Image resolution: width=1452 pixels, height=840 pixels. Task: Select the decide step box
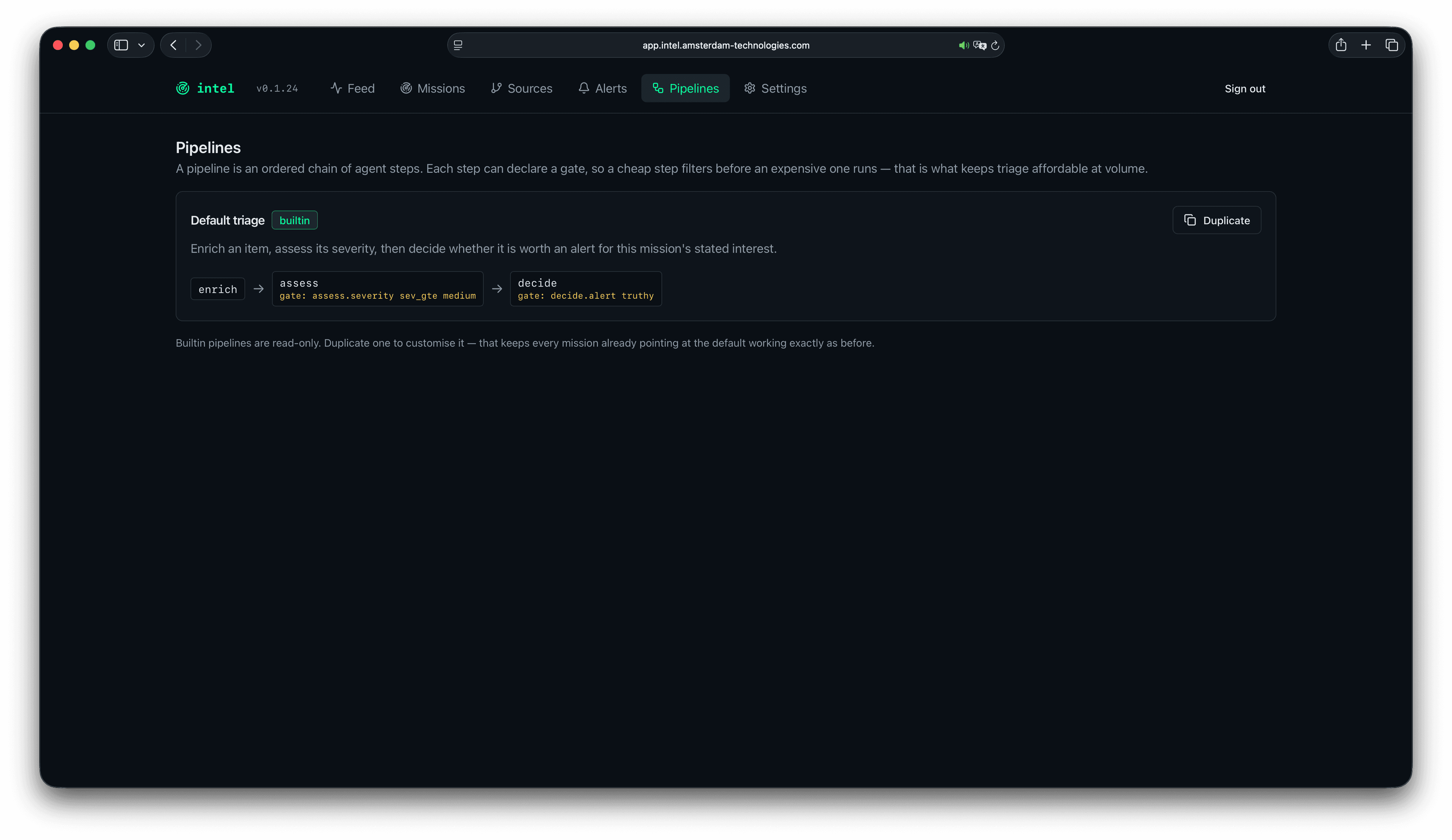click(585, 289)
